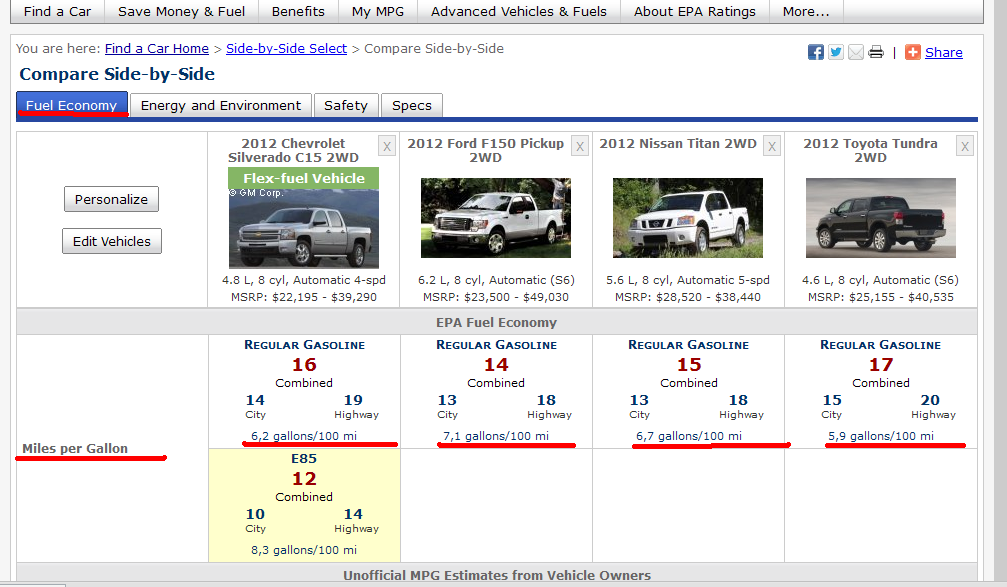
Task: Open the Save Money & Fuel menu
Action: 180,11
